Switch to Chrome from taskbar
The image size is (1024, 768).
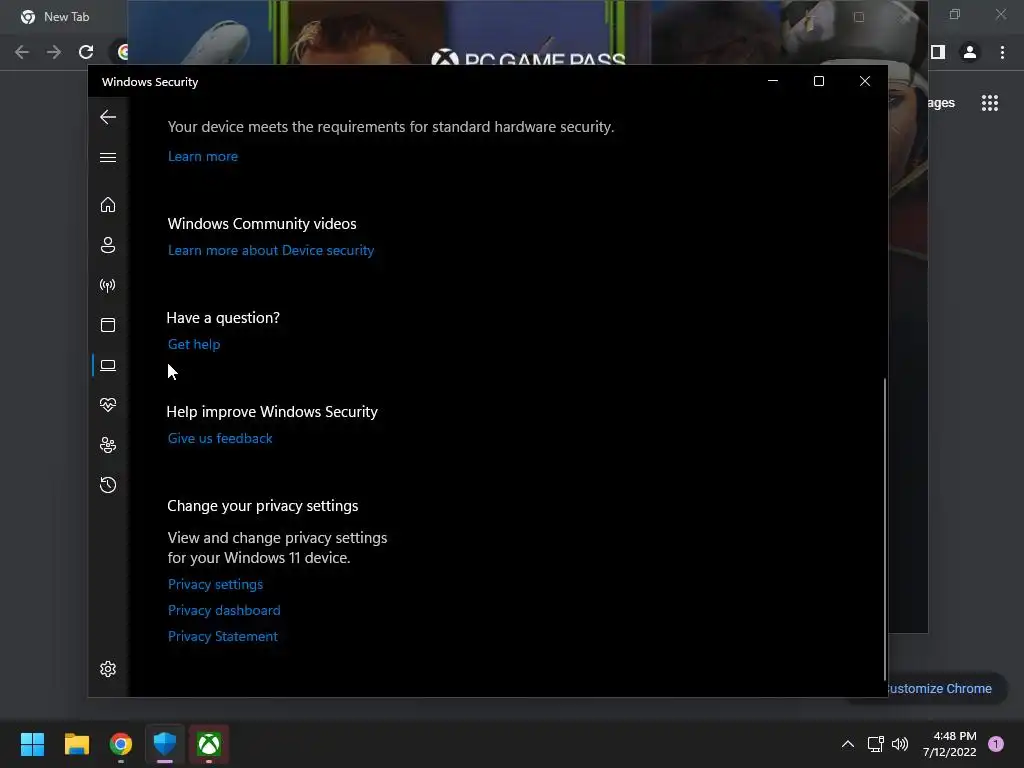[x=121, y=744]
